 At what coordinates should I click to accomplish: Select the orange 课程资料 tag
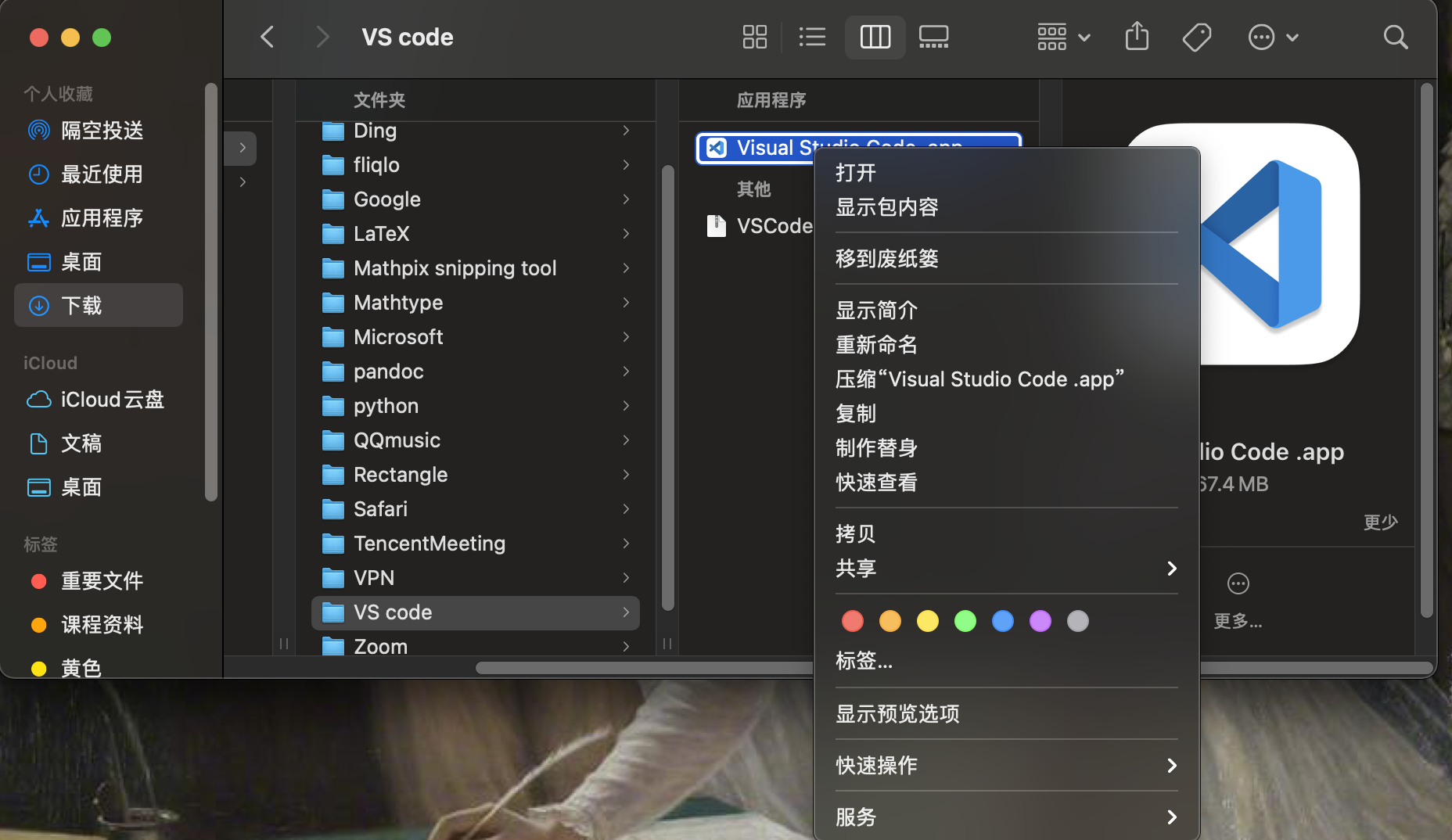tap(99, 625)
